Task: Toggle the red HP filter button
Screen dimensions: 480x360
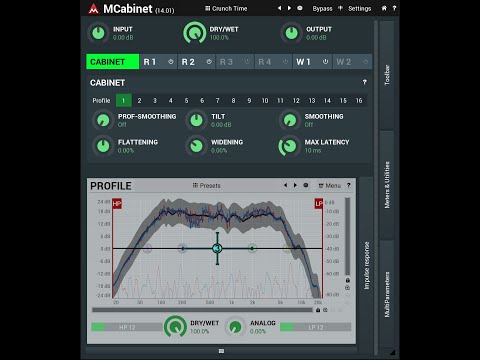Action: pos(117,204)
